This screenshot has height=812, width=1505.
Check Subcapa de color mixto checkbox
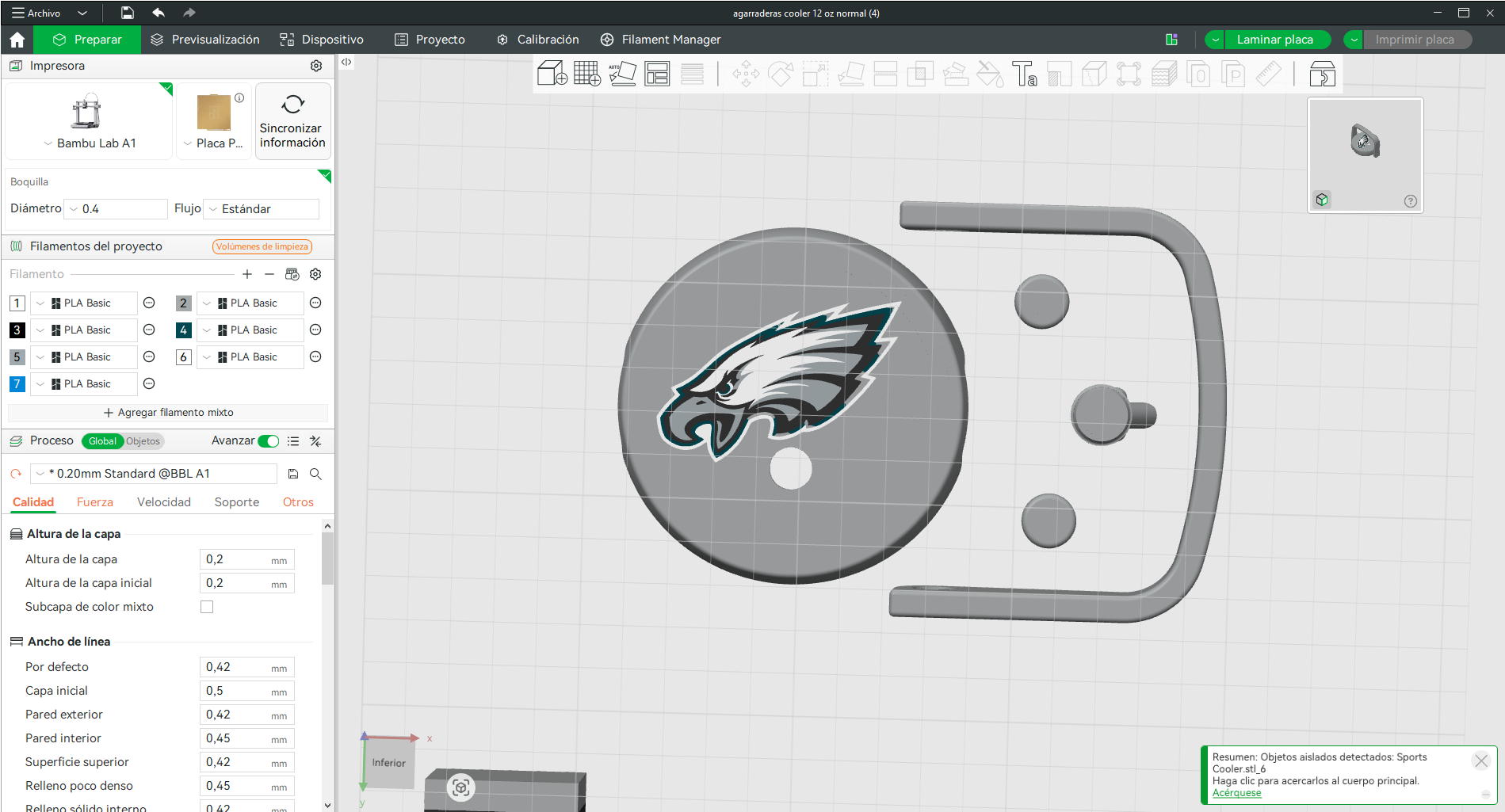(x=207, y=607)
